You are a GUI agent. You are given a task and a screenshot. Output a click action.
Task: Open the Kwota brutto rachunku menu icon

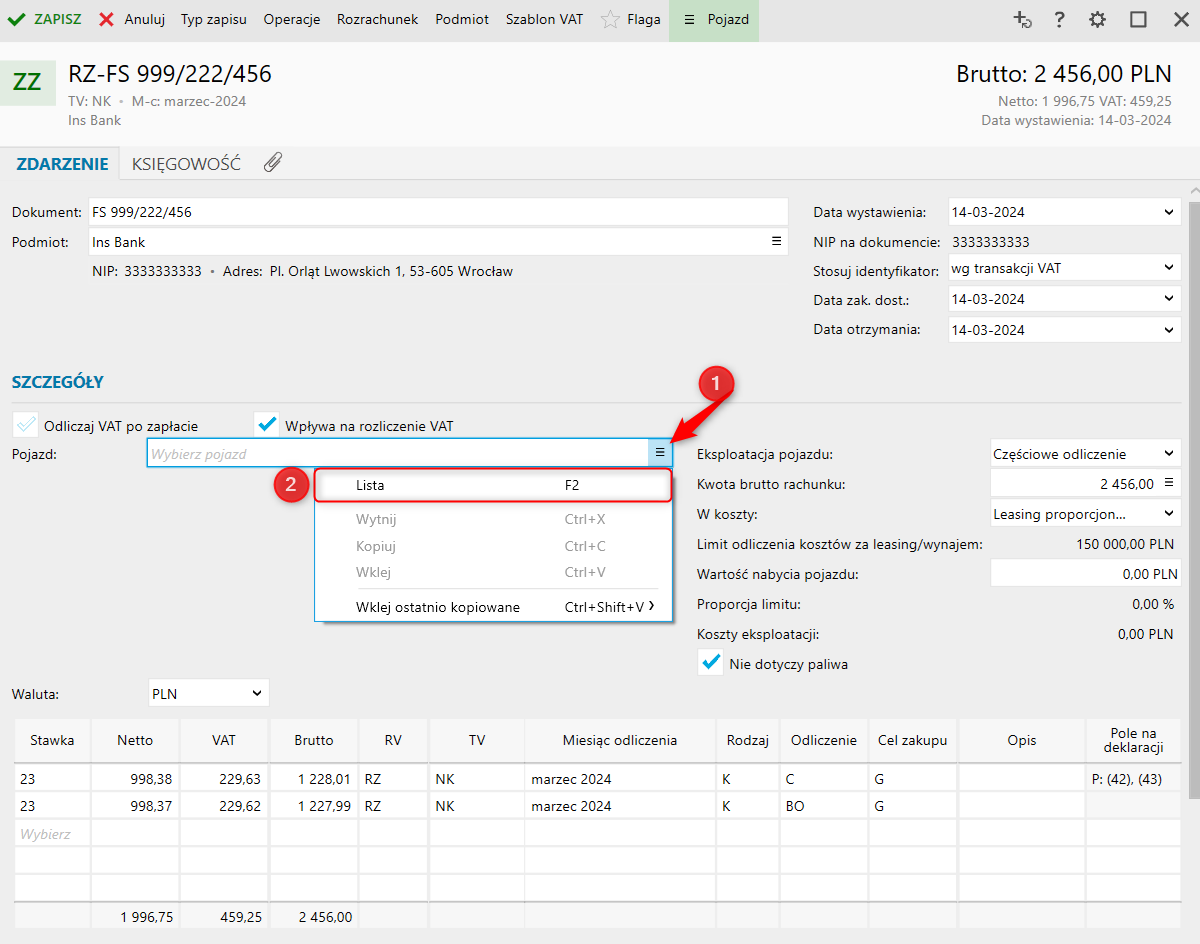1168,484
